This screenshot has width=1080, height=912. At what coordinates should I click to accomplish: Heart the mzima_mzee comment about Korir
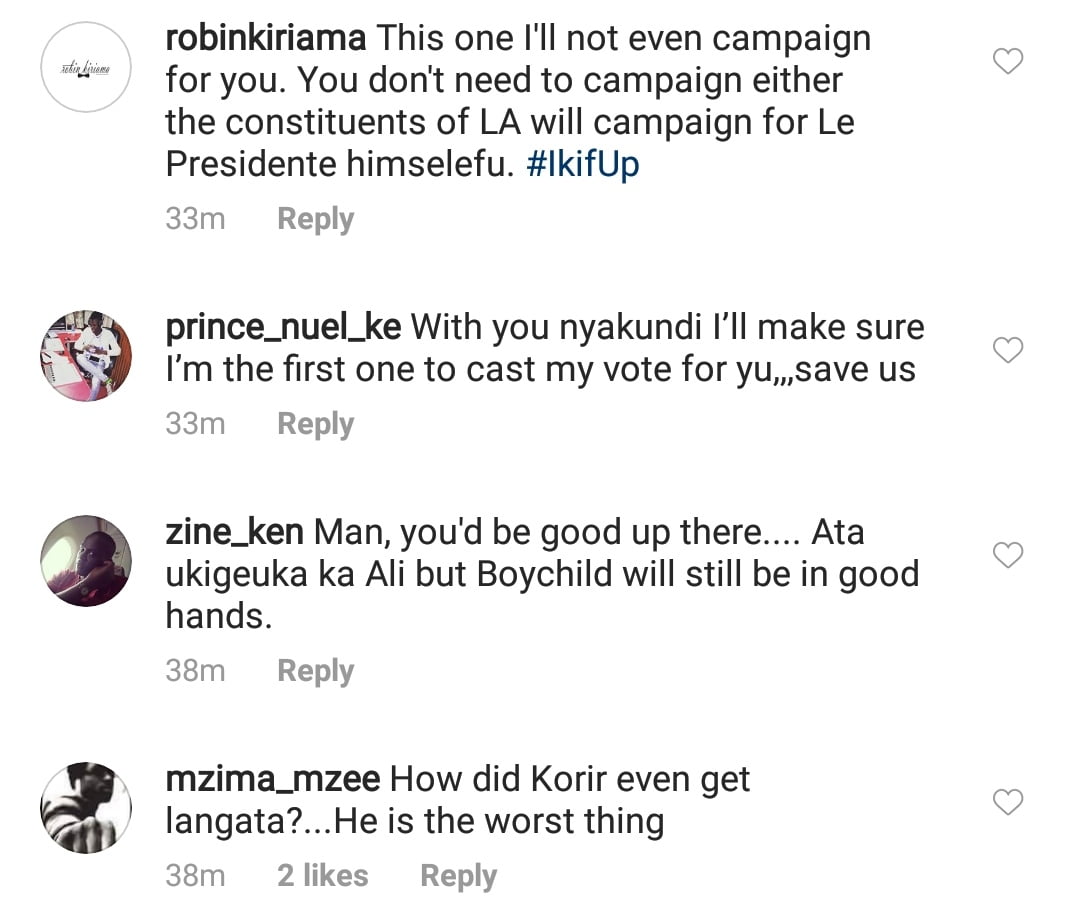pyautogui.click(x=1007, y=801)
